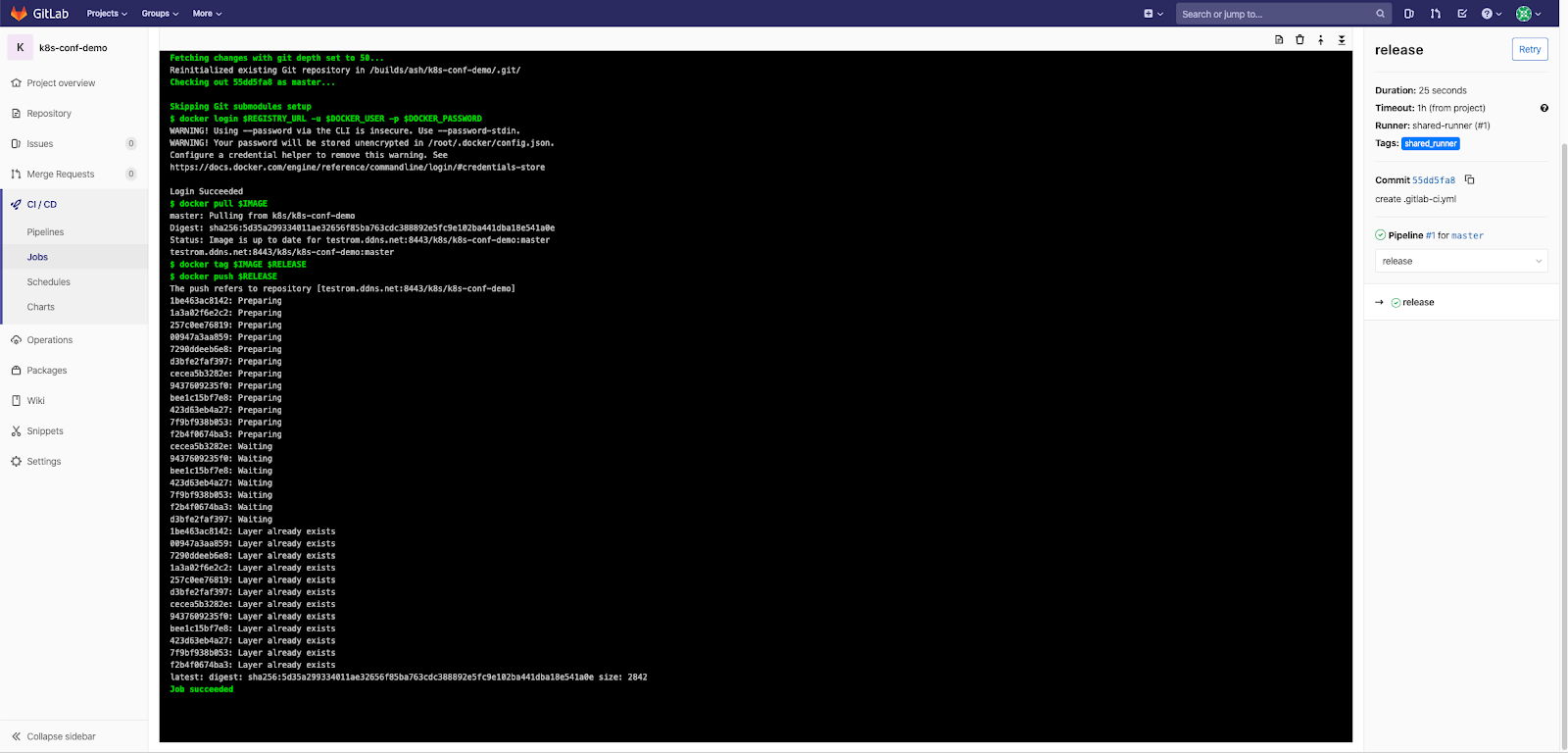Show the raw job log

(1279, 40)
